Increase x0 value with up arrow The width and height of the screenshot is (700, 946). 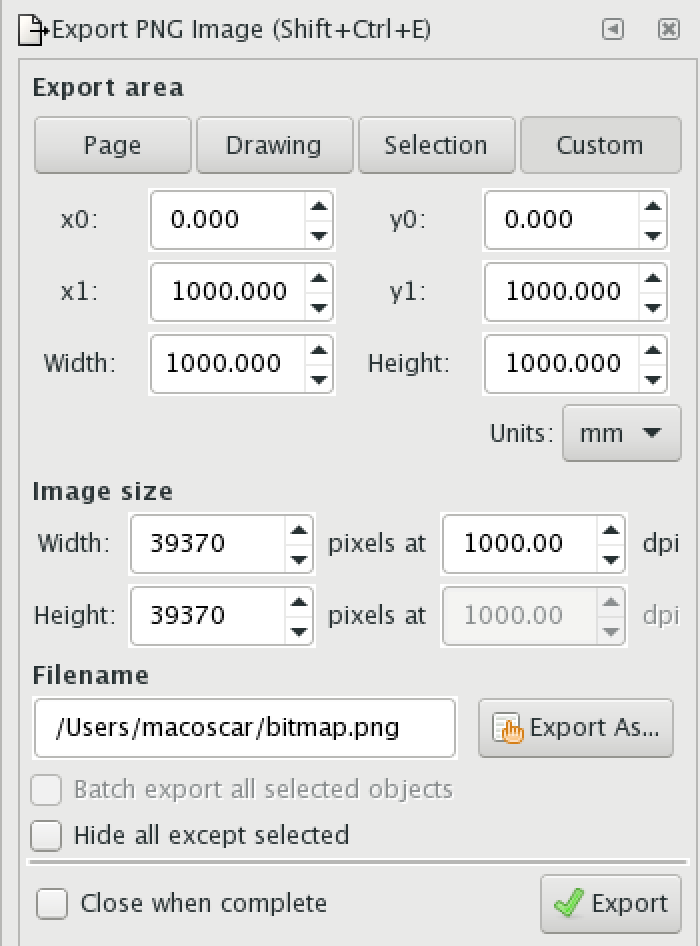point(319,208)
